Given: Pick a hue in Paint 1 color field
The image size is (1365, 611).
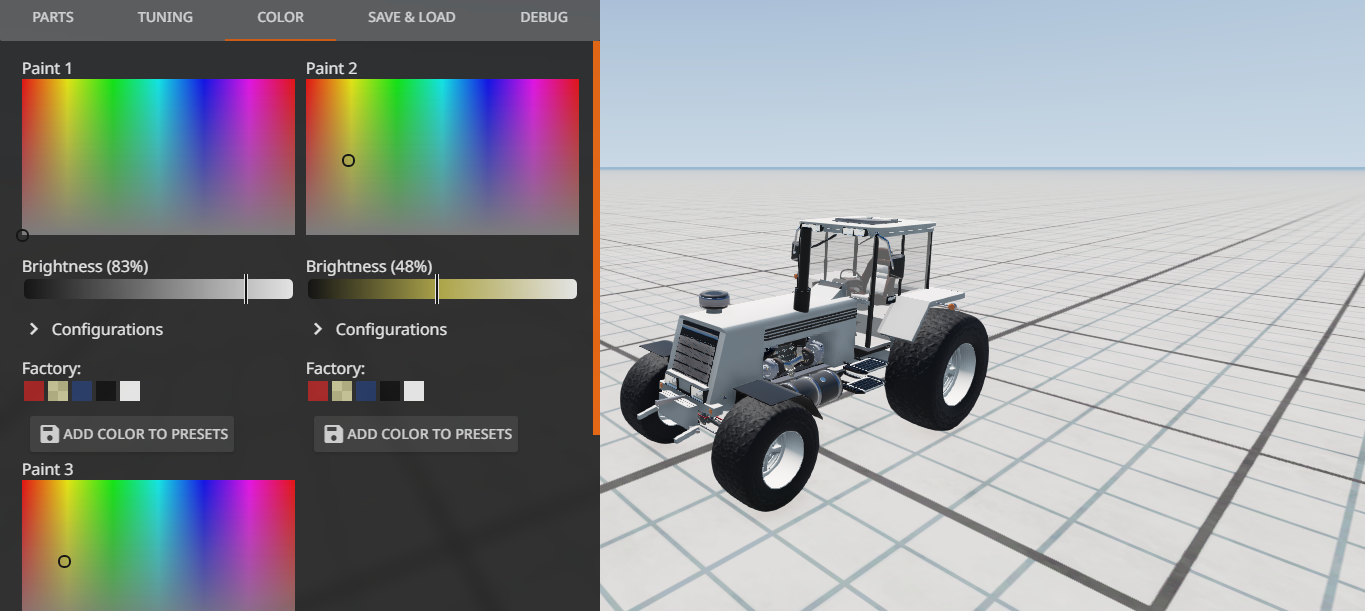Looking at the screenshot, I should [158, 157].
